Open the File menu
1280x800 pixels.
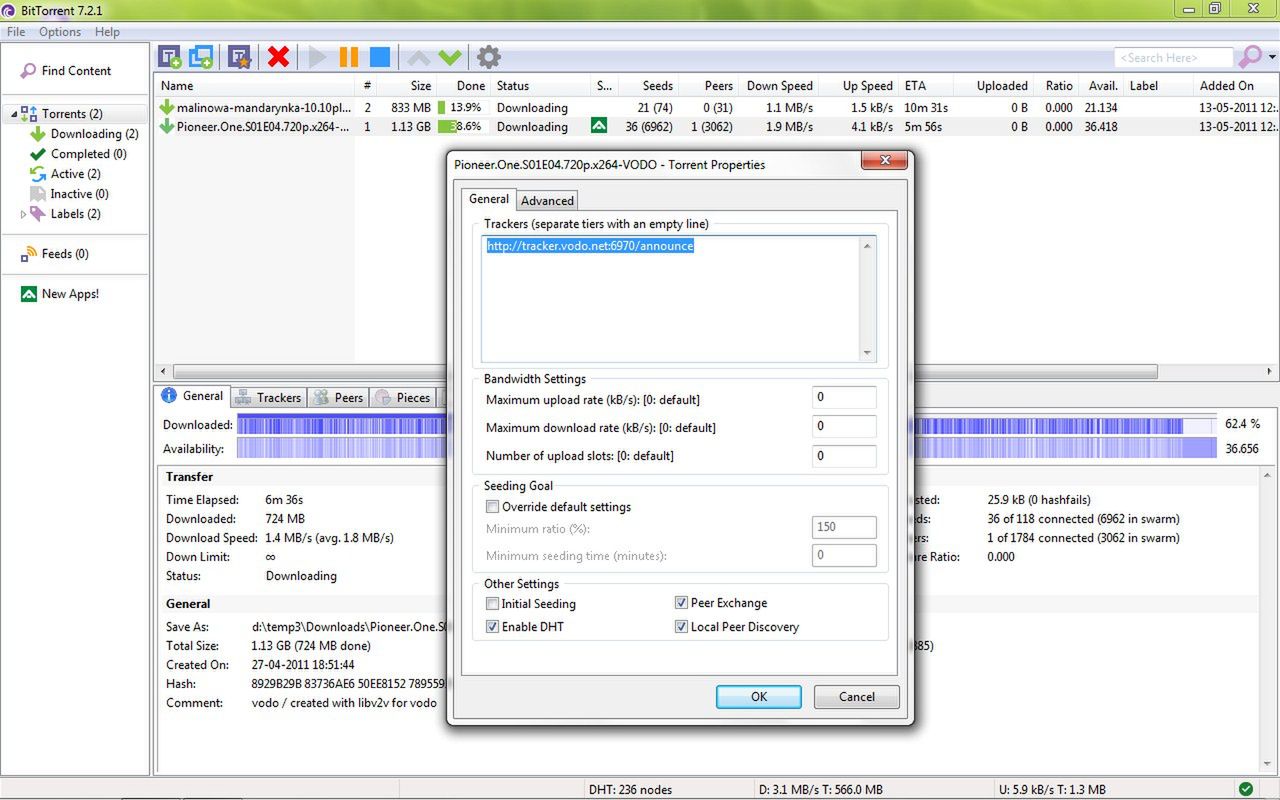click(16, 32)
